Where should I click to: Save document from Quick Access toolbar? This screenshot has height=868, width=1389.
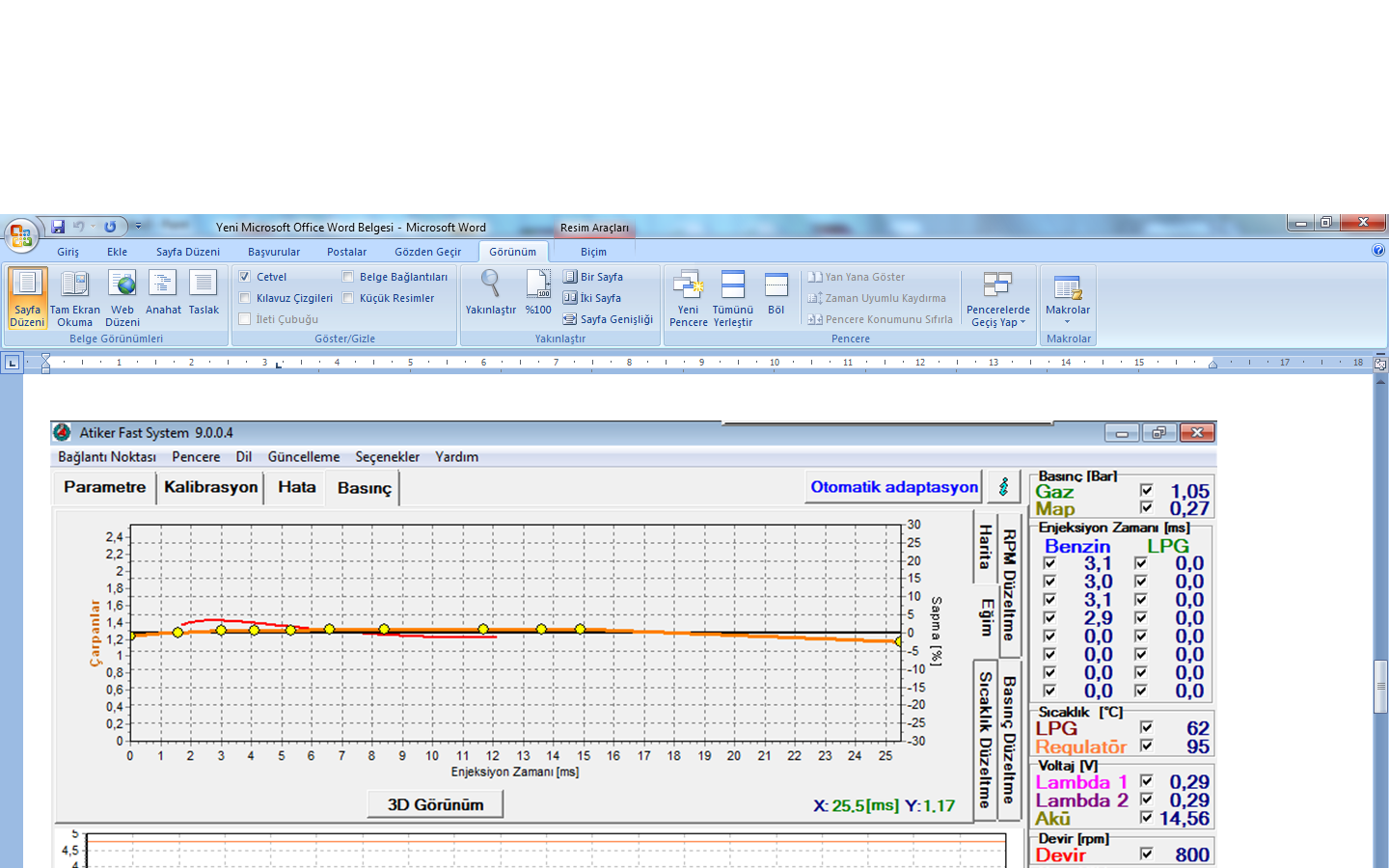pos(58,227)
